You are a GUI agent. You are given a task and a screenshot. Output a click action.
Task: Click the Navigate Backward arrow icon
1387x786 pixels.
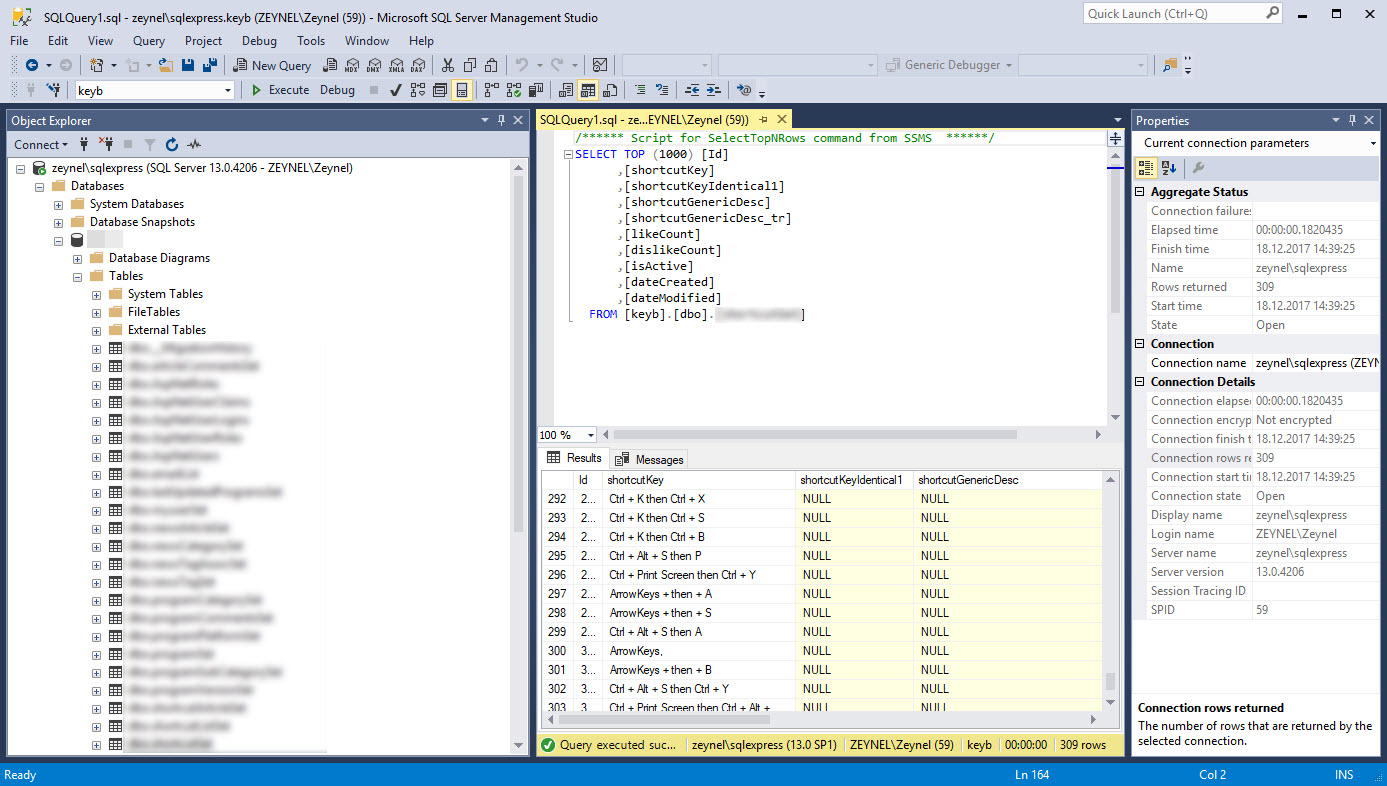click(x=32, y=65)
